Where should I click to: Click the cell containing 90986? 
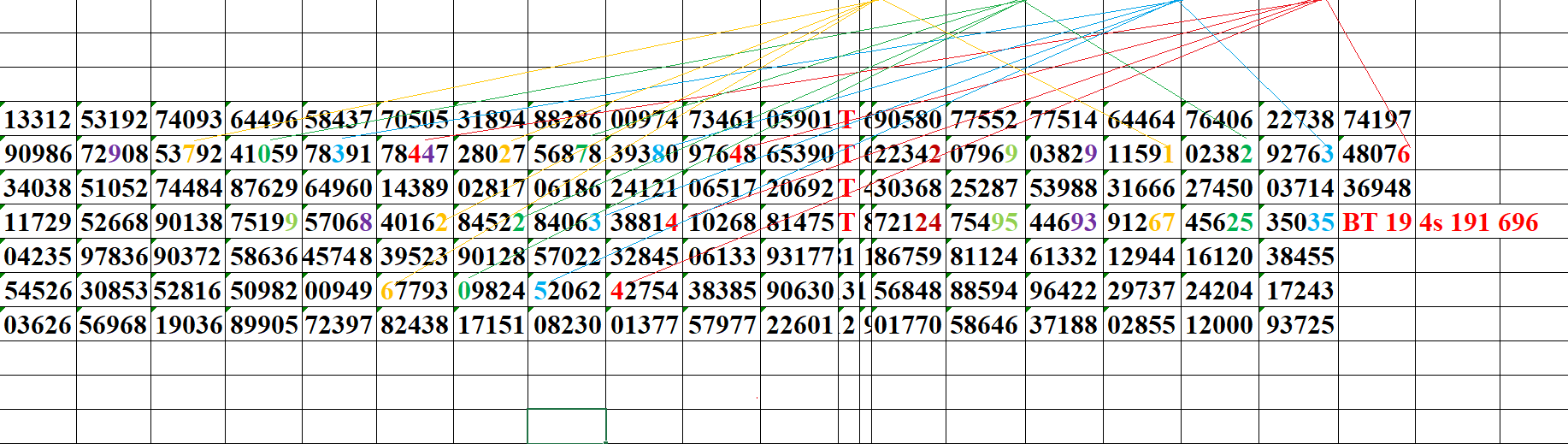point(38,154)
